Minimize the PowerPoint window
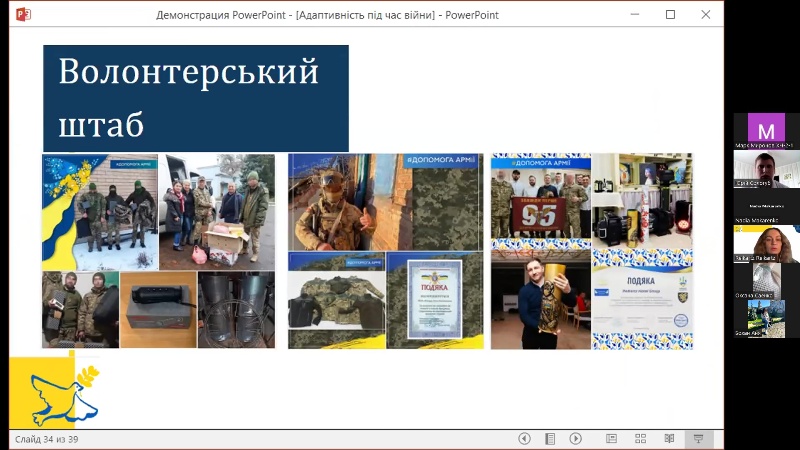This screenshot has height=450, width=800. [x=635, y=14]
